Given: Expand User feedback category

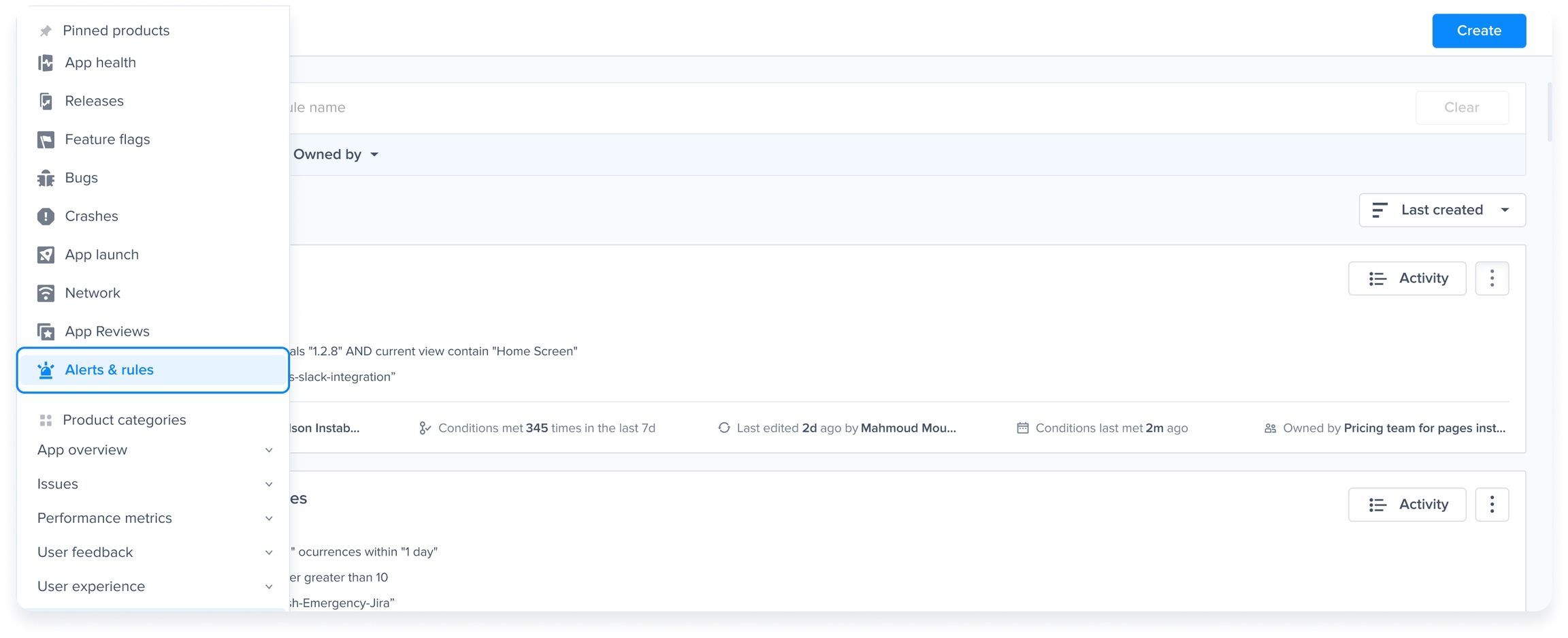Looking at the screenshot, I should [154, 552].
